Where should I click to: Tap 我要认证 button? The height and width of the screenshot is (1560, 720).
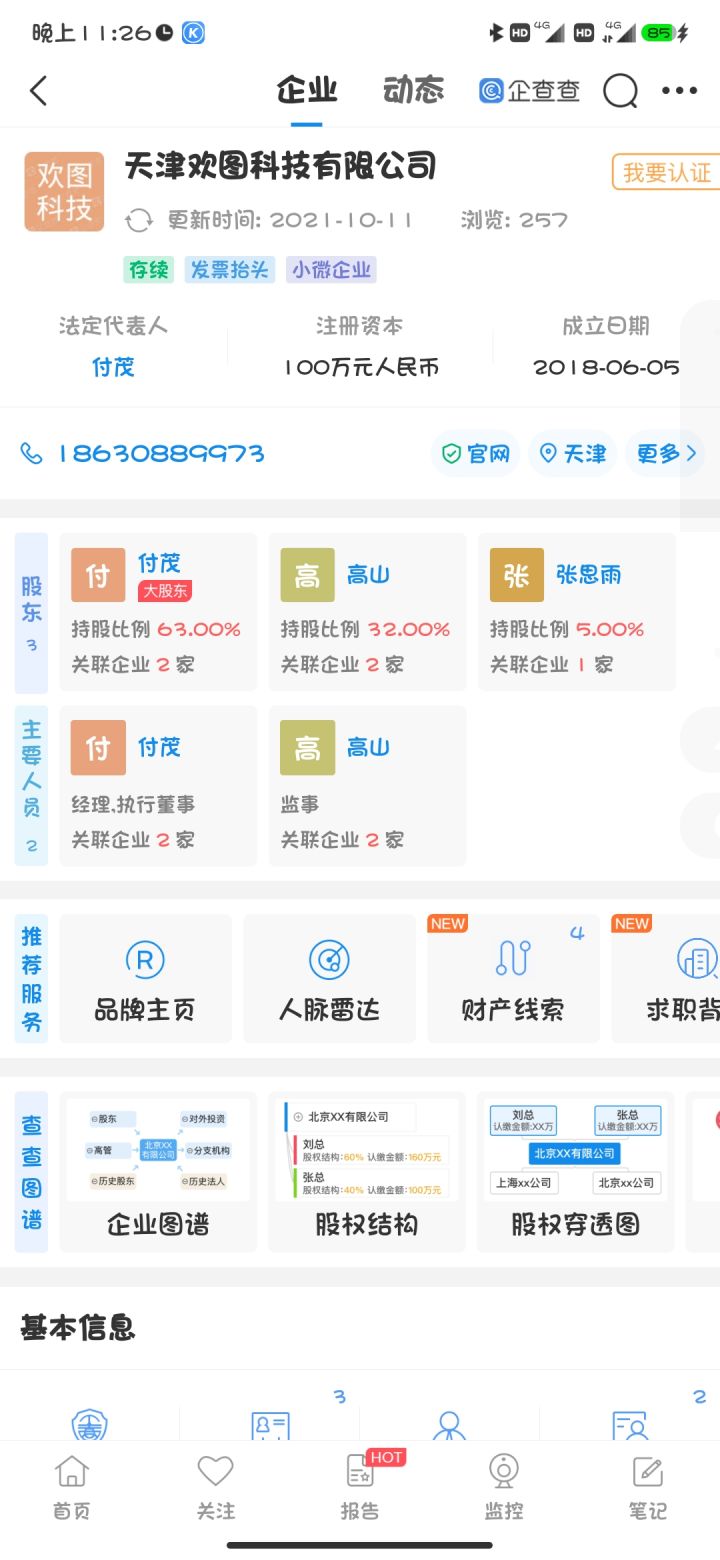pos(666,172)
